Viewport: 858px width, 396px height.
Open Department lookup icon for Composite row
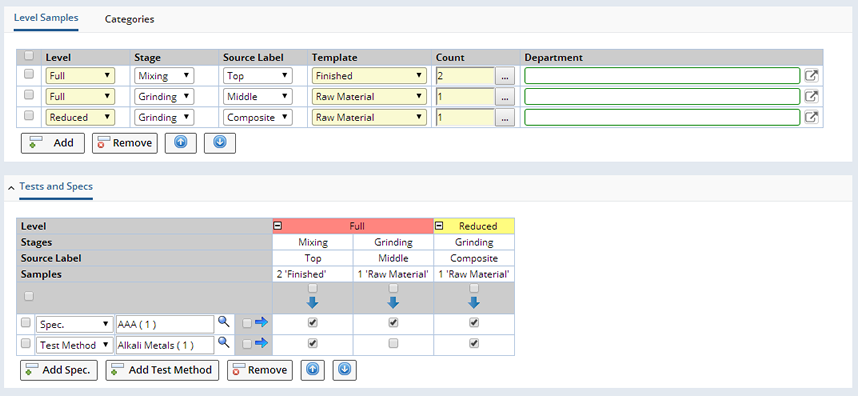pos(812,118)
